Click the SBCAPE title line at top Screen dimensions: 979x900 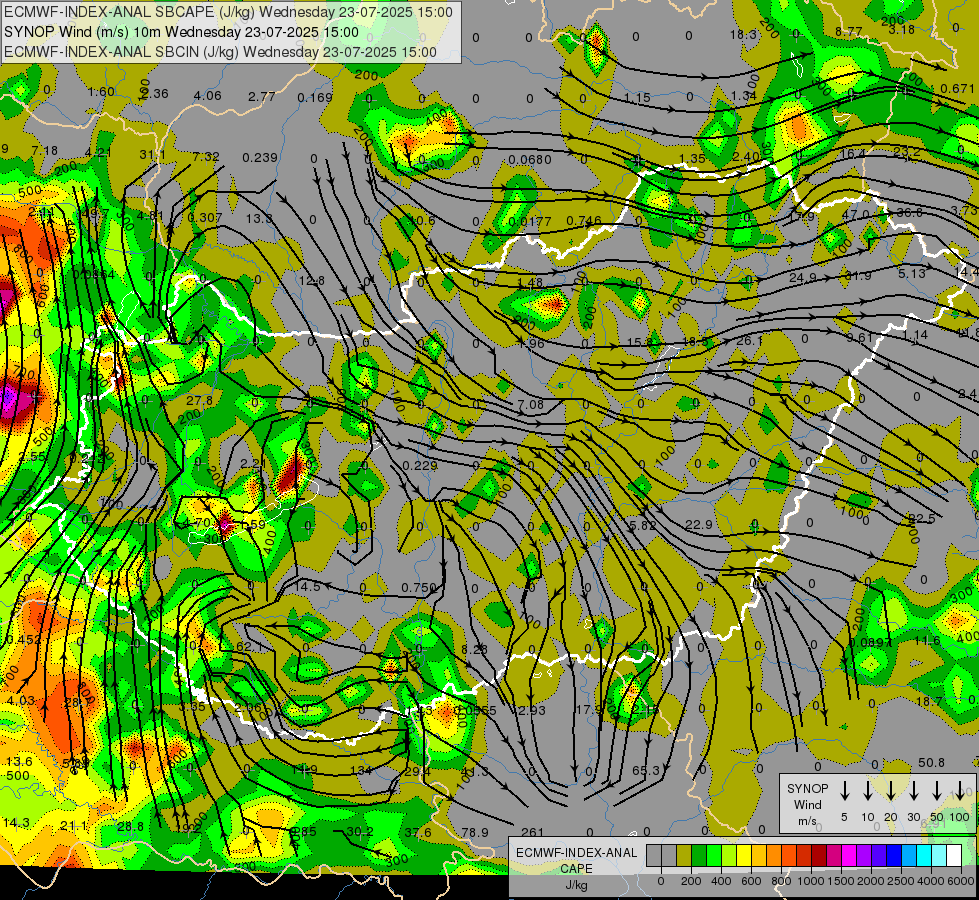229,12
